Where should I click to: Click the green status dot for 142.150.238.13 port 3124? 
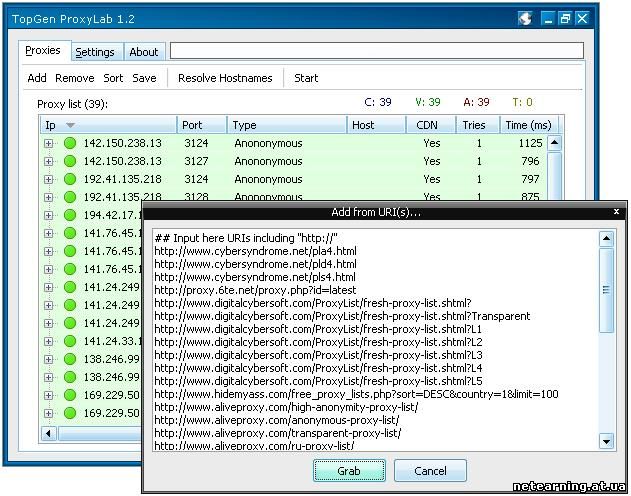point(70,143)
